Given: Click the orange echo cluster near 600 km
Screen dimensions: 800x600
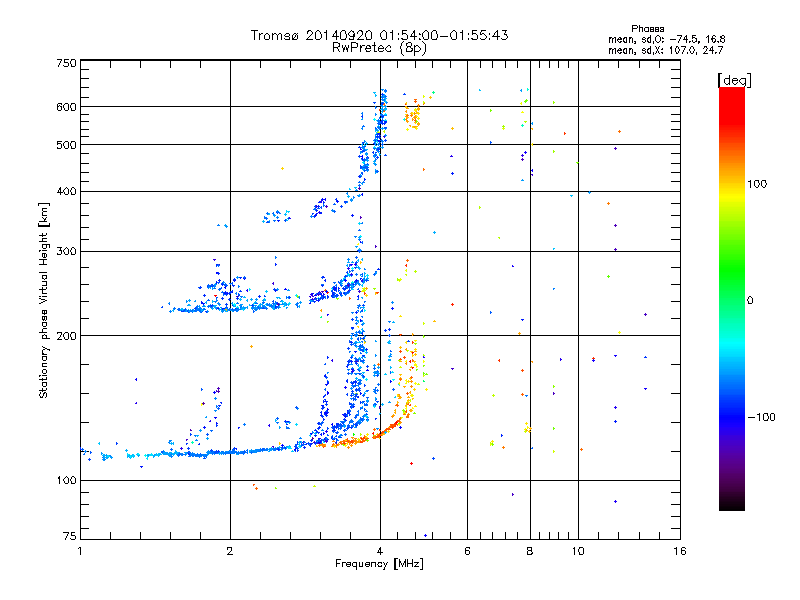Looking at the screenshot, I should pos(412,116).
